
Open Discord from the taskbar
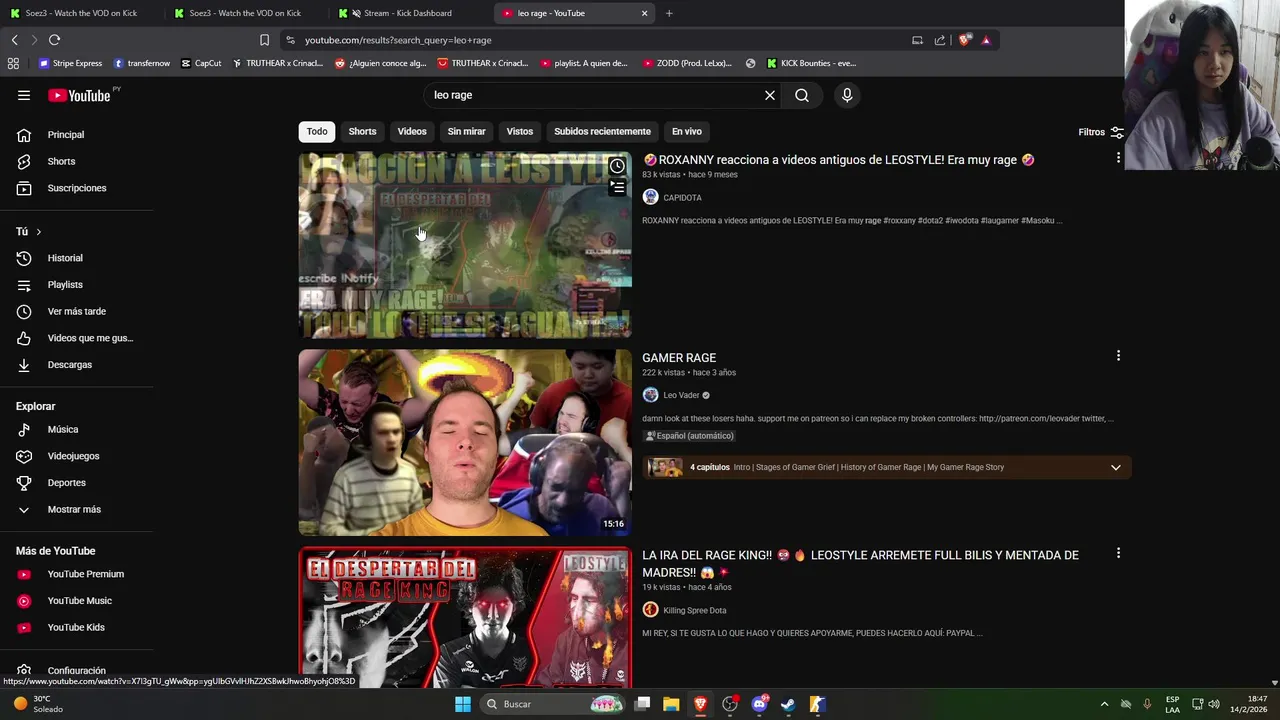759,704
